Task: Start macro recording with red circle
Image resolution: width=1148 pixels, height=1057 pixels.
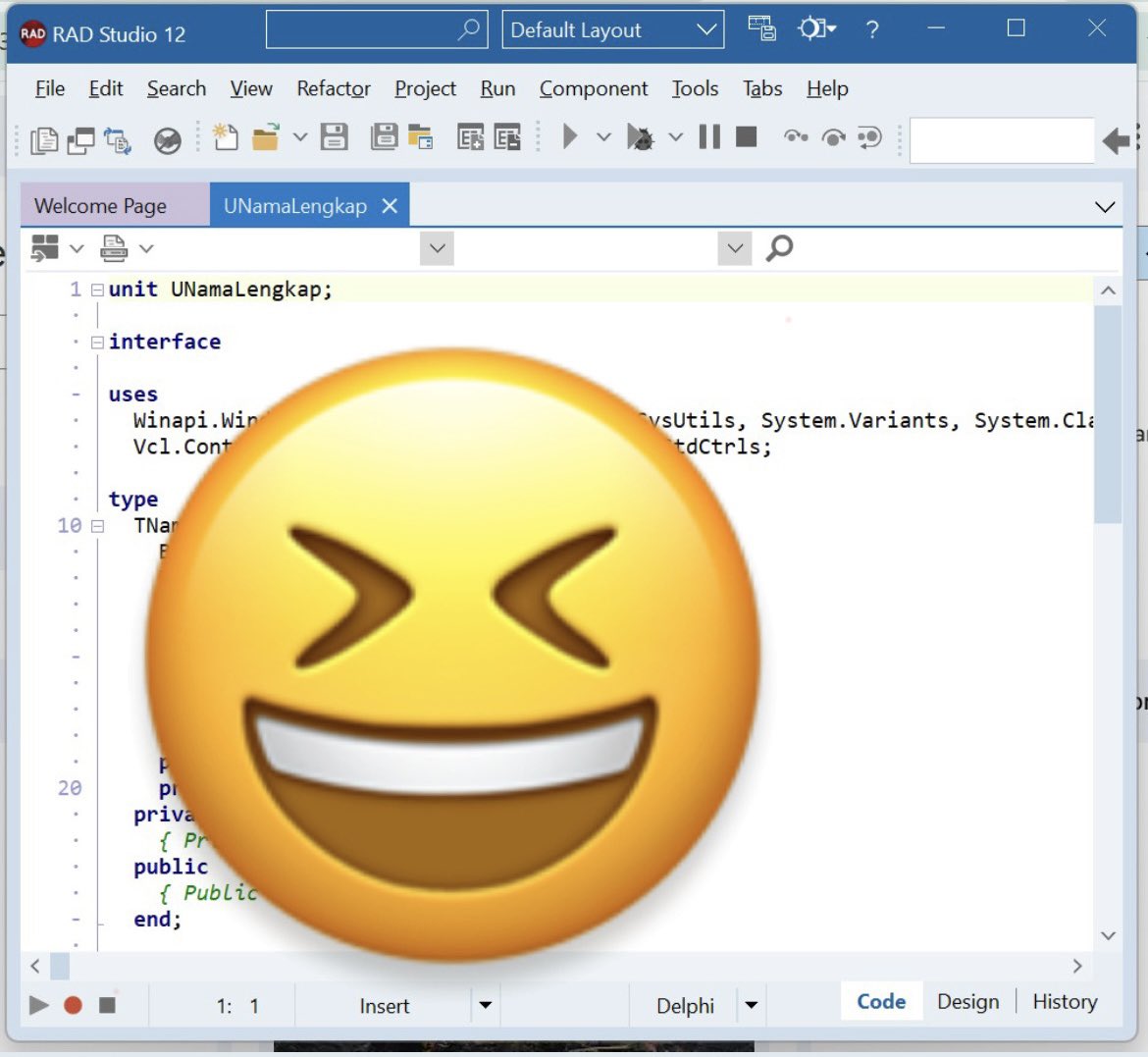Action: point(73,1005)
